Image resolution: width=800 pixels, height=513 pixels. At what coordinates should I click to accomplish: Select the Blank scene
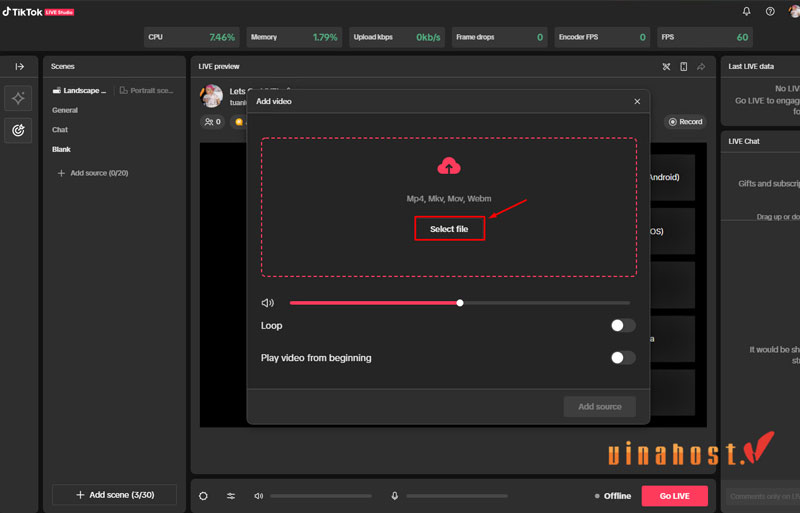[61, 149]
